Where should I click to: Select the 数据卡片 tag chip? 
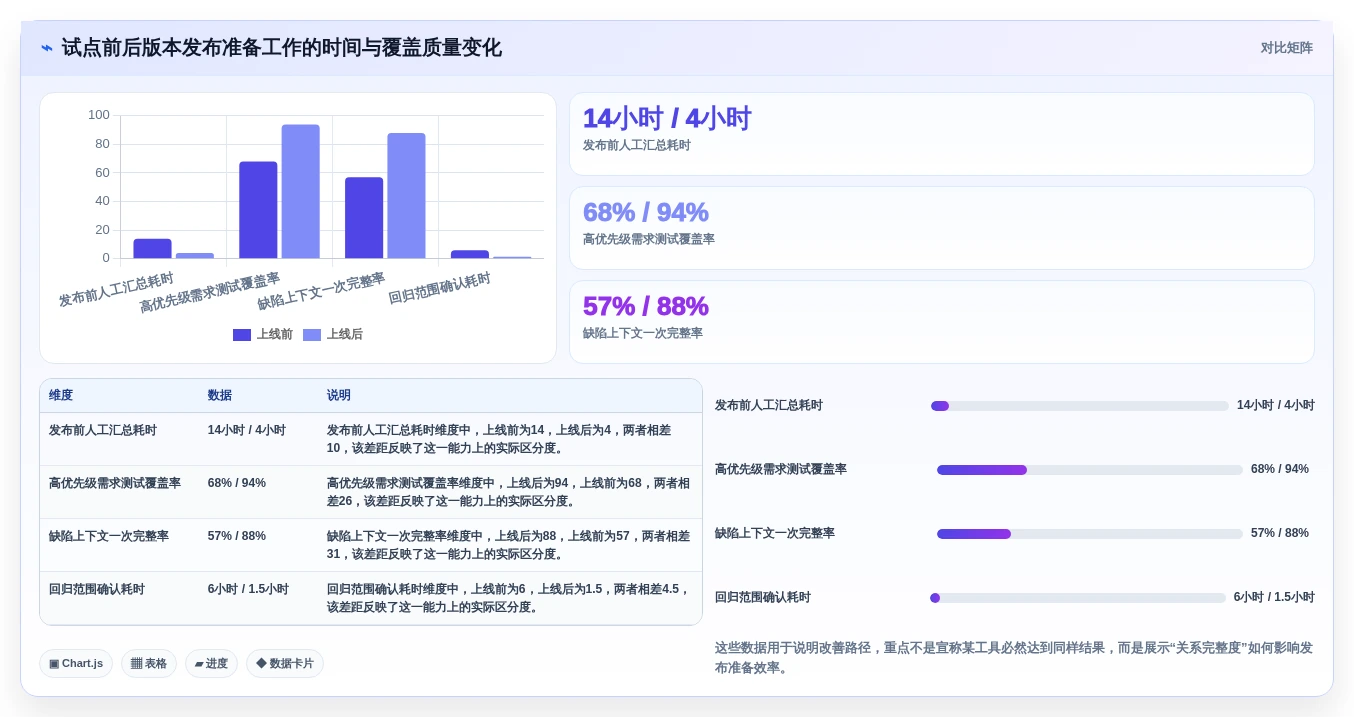click(285, 664)
